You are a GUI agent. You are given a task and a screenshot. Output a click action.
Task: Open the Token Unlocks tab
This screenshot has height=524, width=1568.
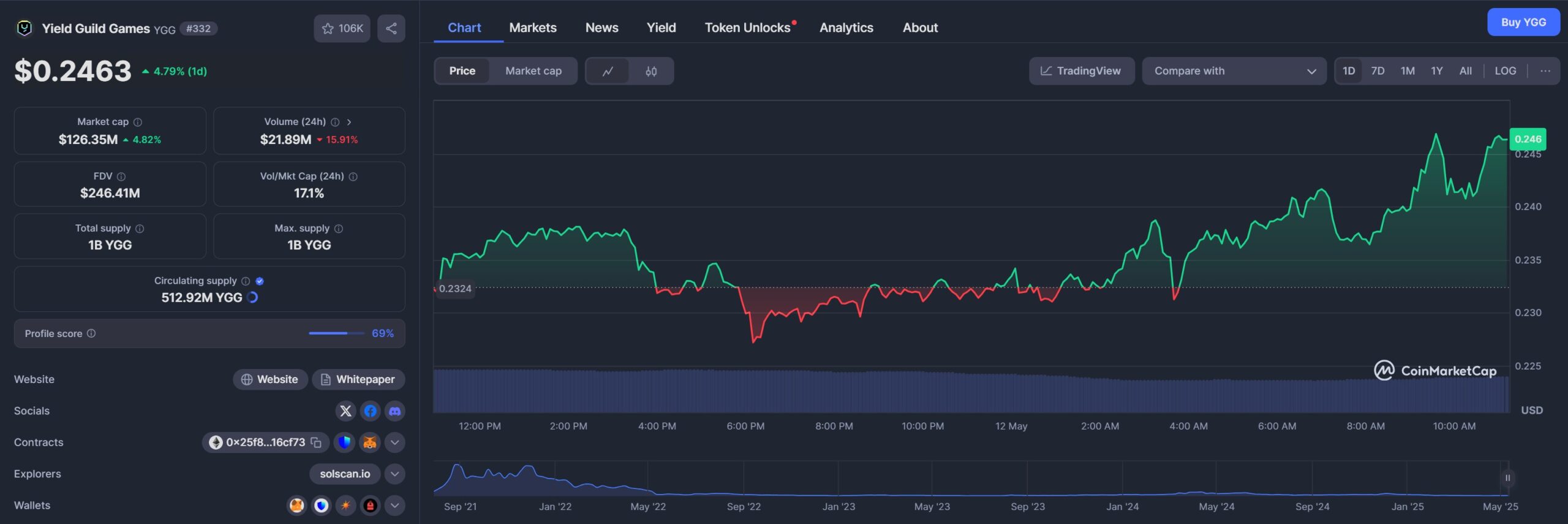(x=748, y=28)
